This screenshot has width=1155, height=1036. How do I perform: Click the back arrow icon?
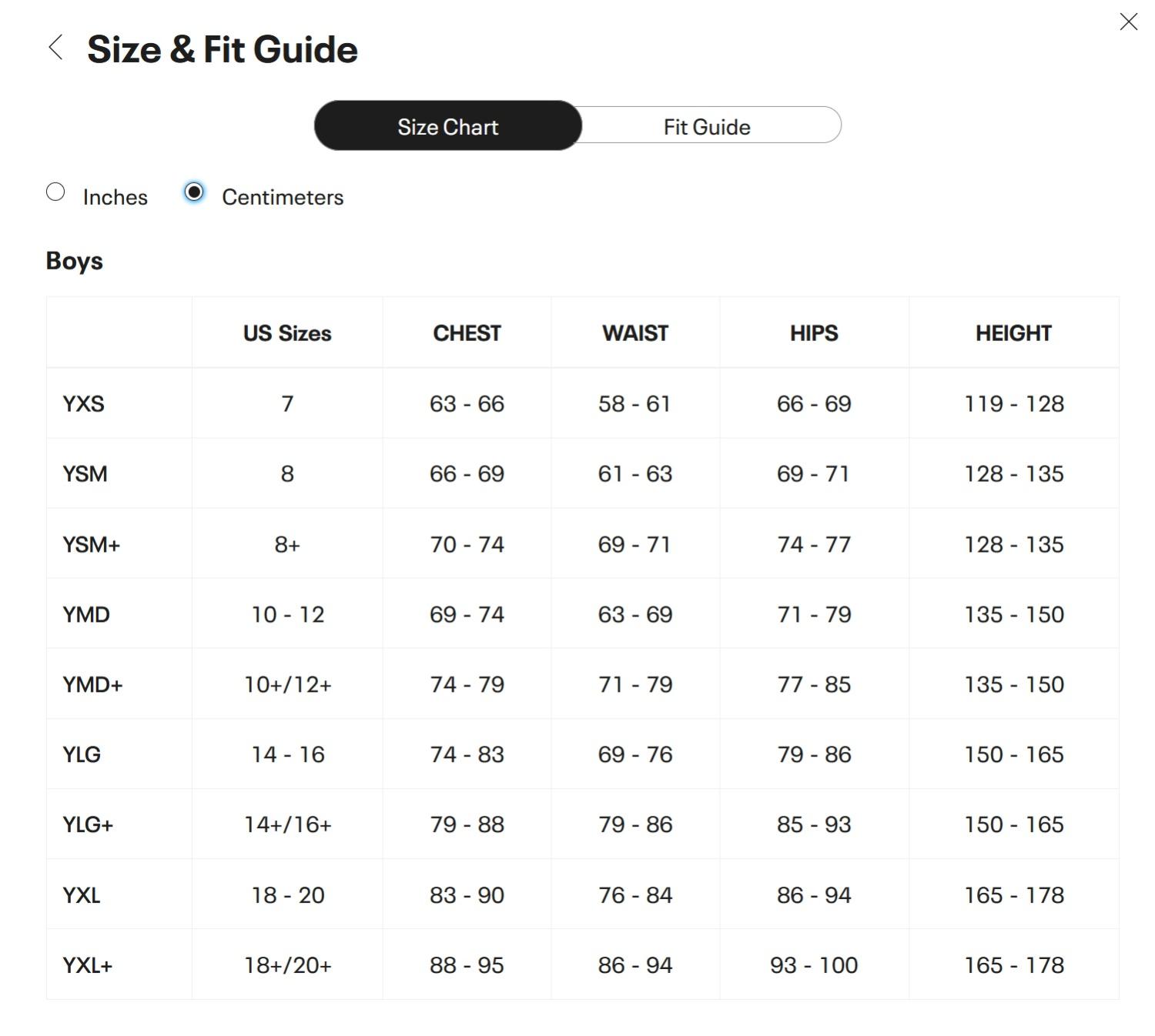coord(55,48)
